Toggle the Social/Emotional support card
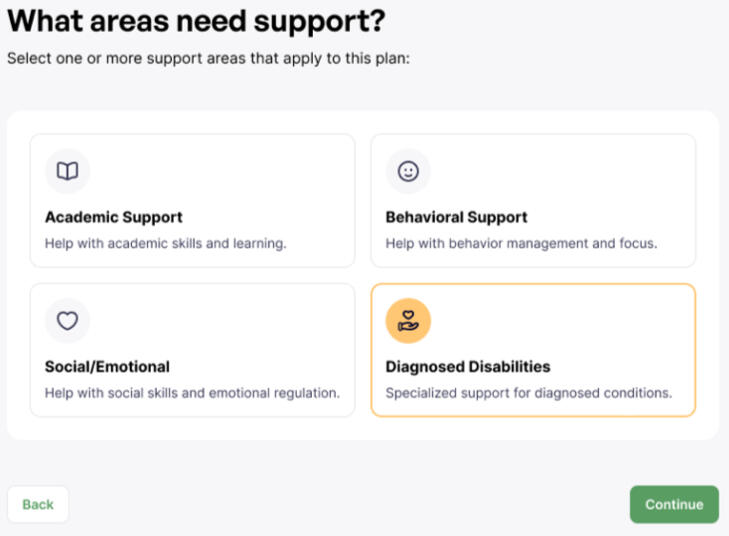729x536 pixels. point(192,350)
